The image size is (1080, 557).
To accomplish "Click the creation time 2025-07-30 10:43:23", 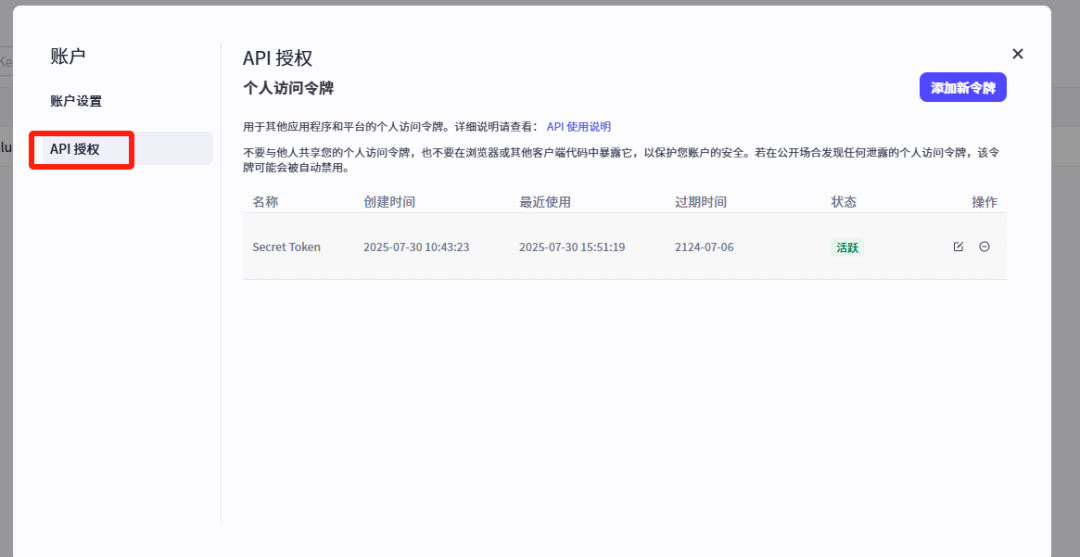I will [x=416, y=247].
